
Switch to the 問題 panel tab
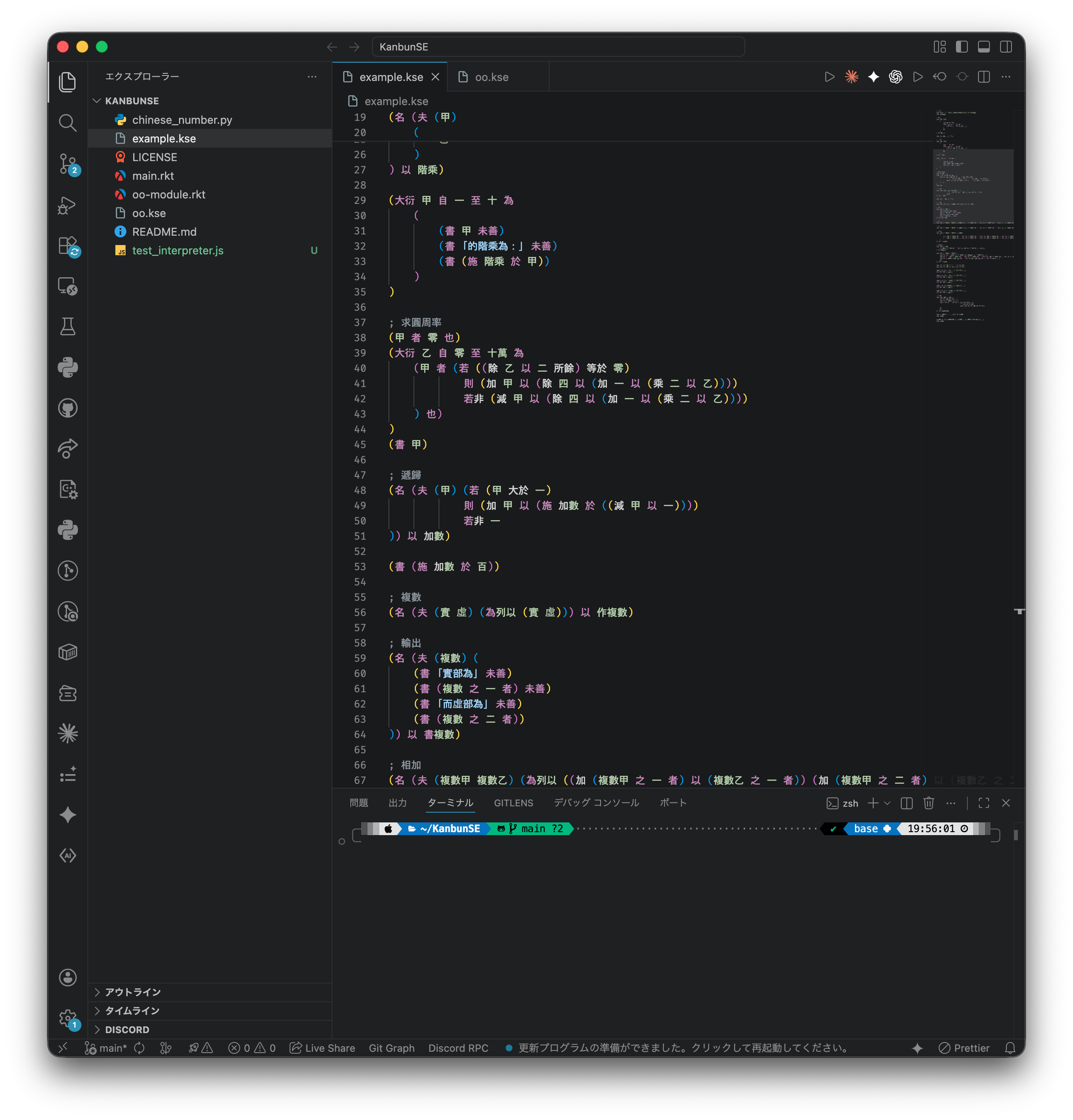[358, 803]
